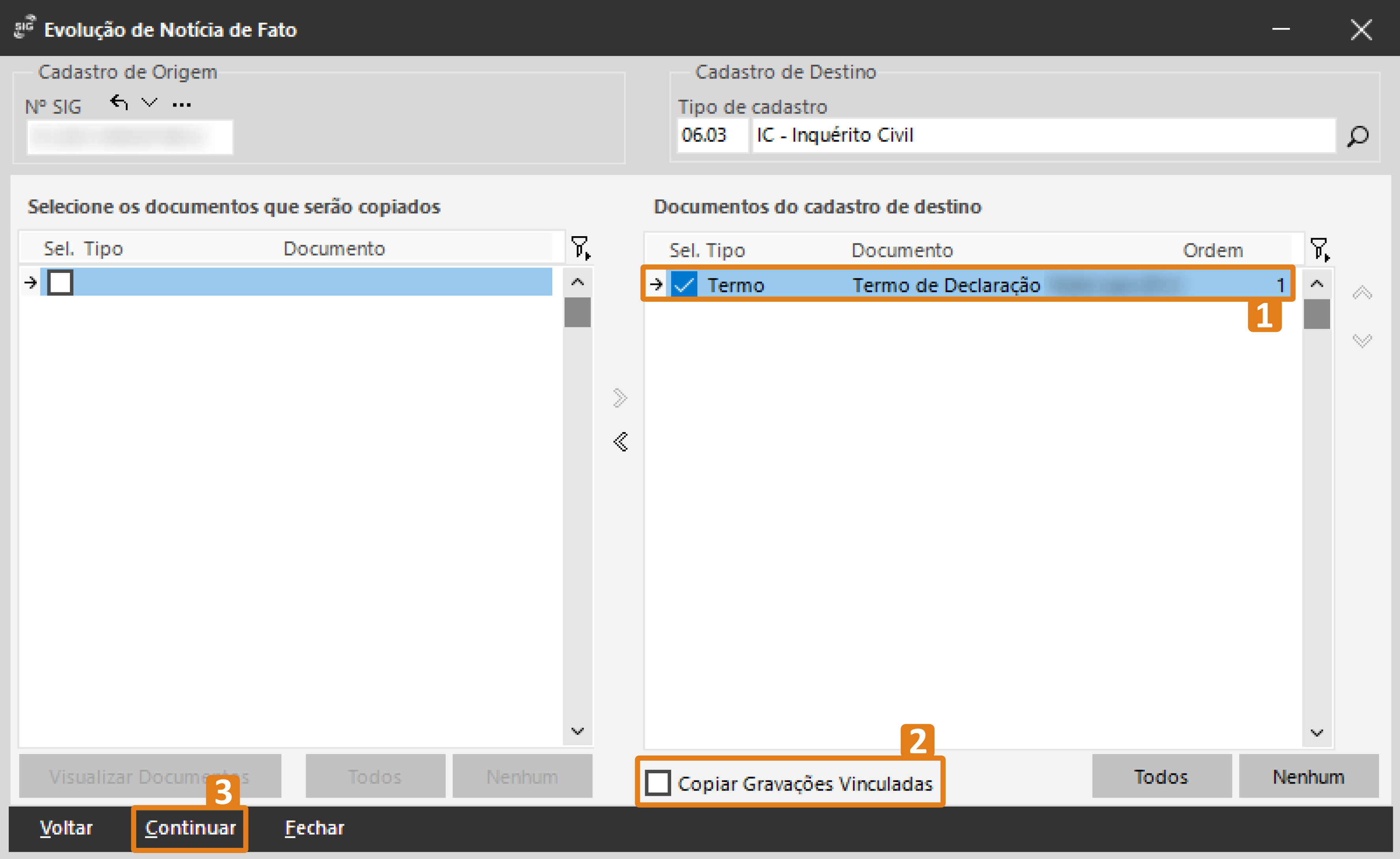Image resolution: width=1400 pixels, height=859 pixels.
Task: Click the IC - Inquérito Civil field
Action: 1042,136
